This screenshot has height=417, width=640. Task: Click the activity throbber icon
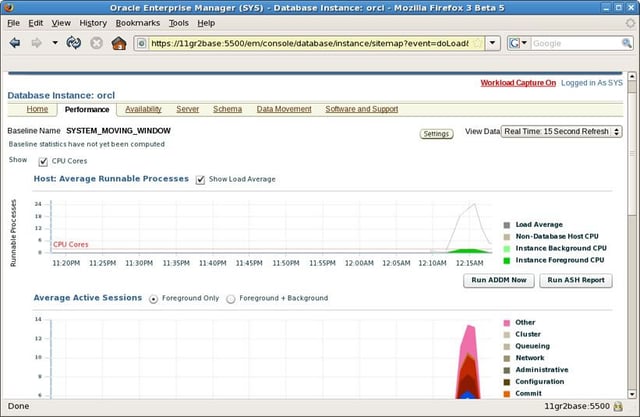coord(631,23)
